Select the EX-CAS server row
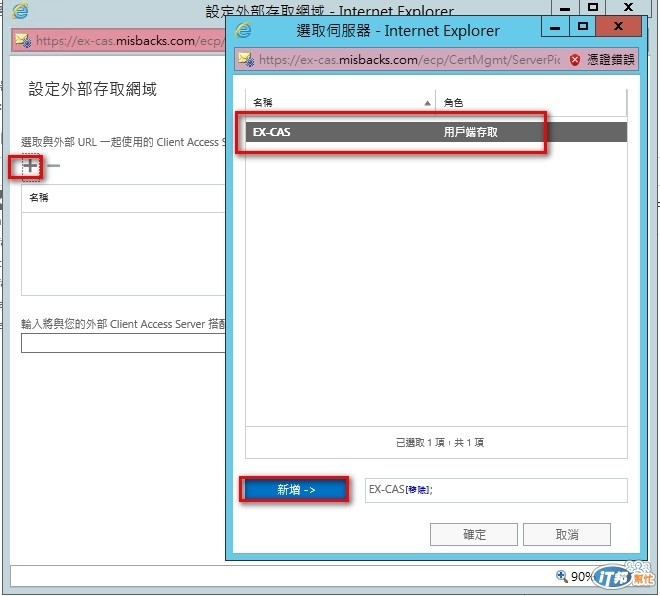The image size is (660, 596). click(436, 132)
